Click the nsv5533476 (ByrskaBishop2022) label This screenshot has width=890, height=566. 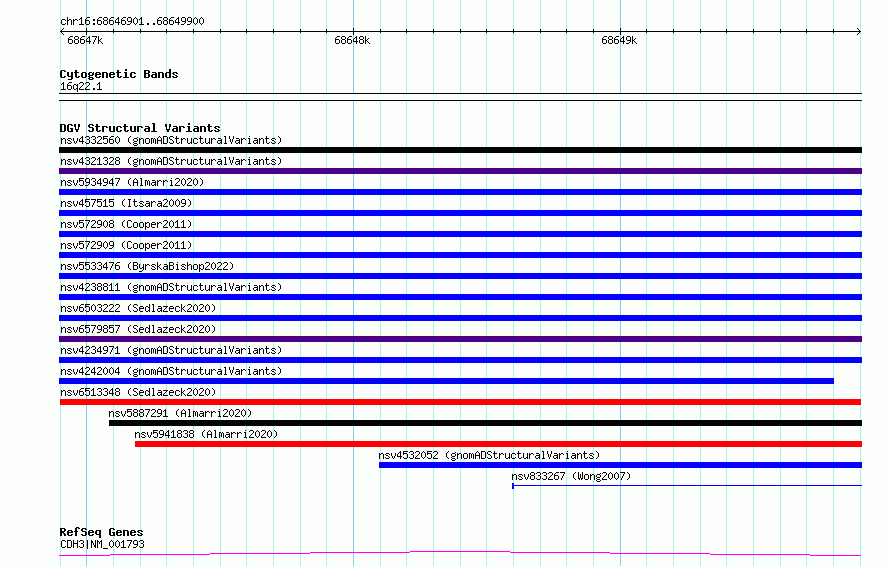click(x=147, y=266)
